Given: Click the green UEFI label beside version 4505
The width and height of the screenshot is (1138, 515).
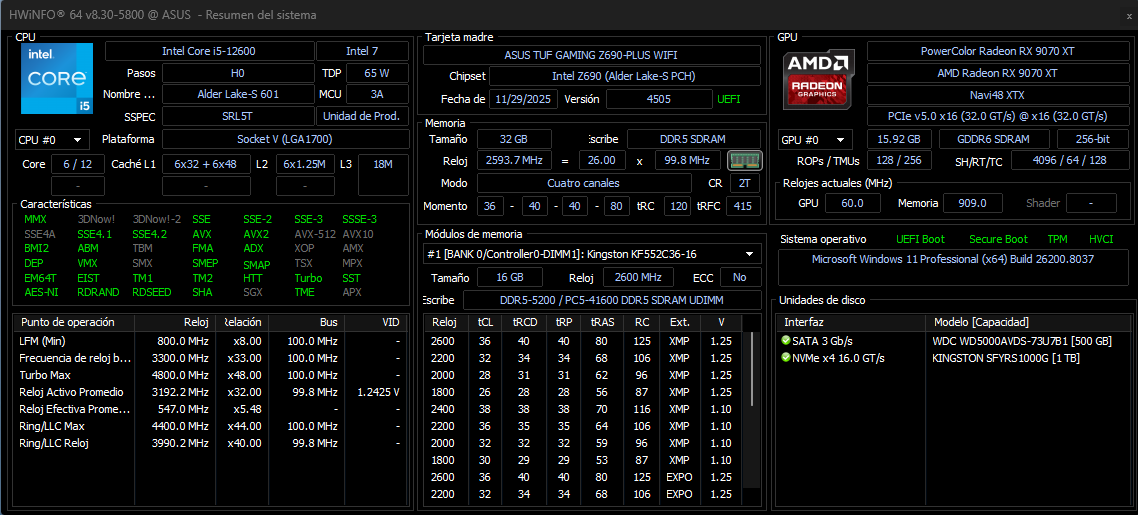Looking at the screenshot, I should [x=729, y=99].
